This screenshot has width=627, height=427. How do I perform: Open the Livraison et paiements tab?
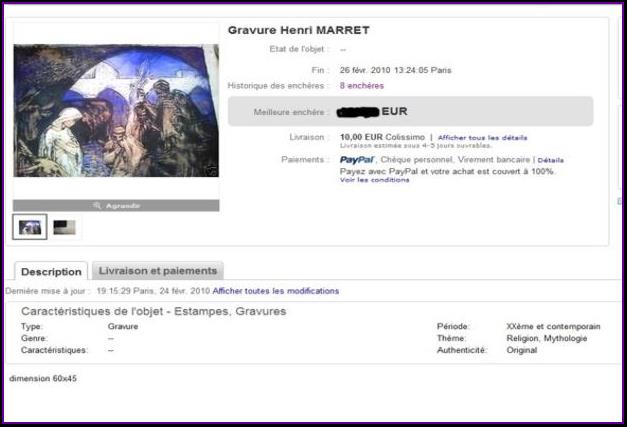[x=158, y=271]
